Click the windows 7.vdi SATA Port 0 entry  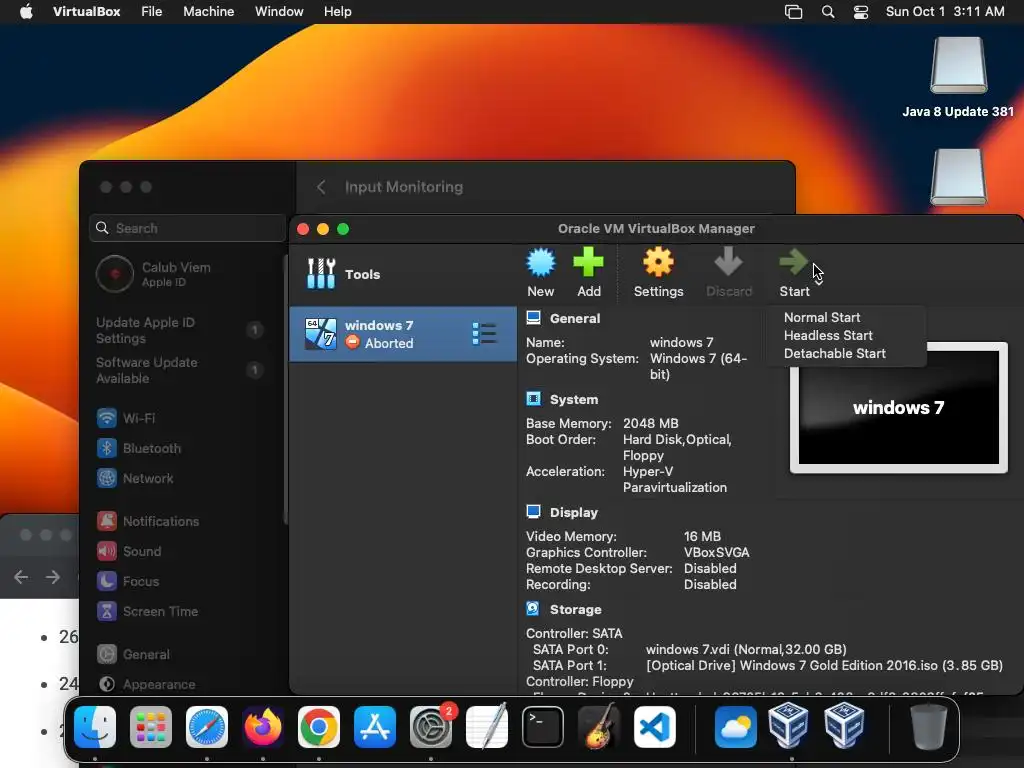click(x=746, y=649)
